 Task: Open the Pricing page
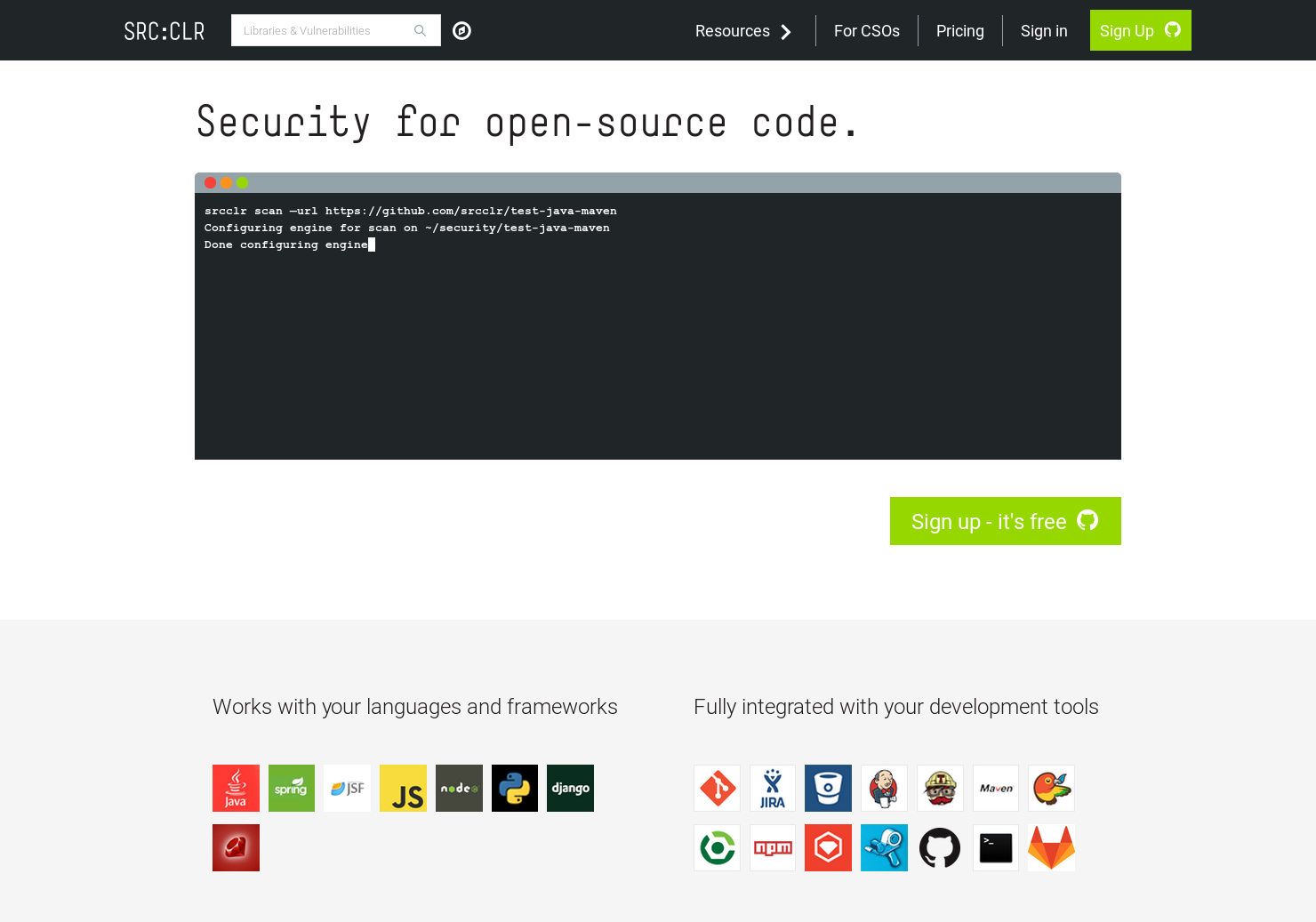960,30
